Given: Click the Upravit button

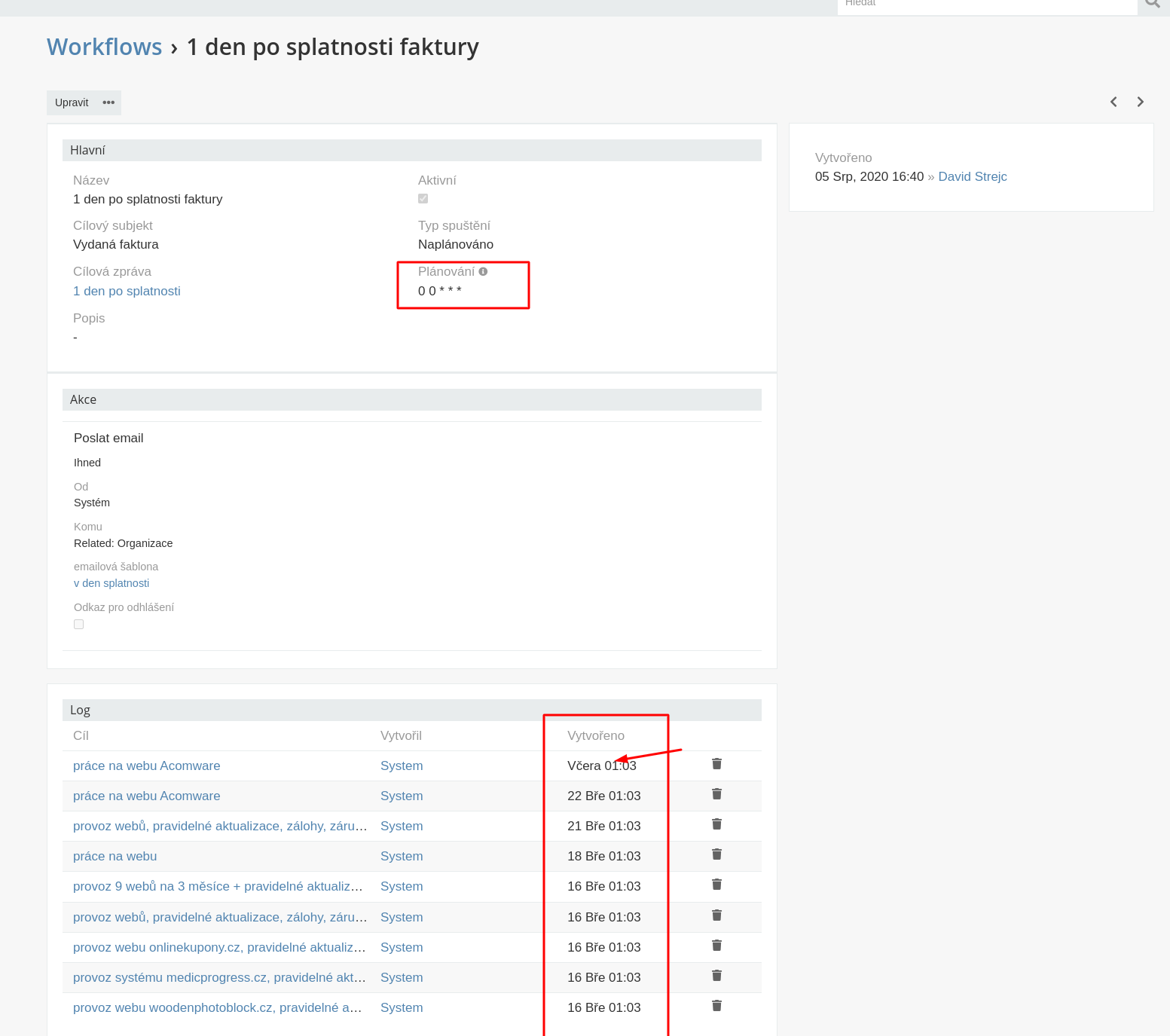Looking at the screenshot, I should pyautogui.click(x=72, y=102).
